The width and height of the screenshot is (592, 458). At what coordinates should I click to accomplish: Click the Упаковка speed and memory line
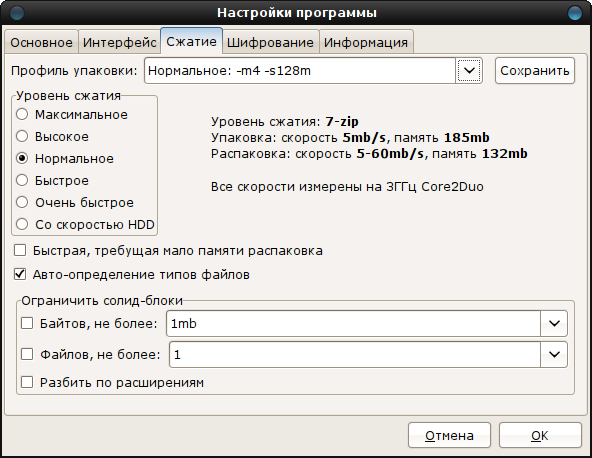pyautogui.click(x=350, y=137)
